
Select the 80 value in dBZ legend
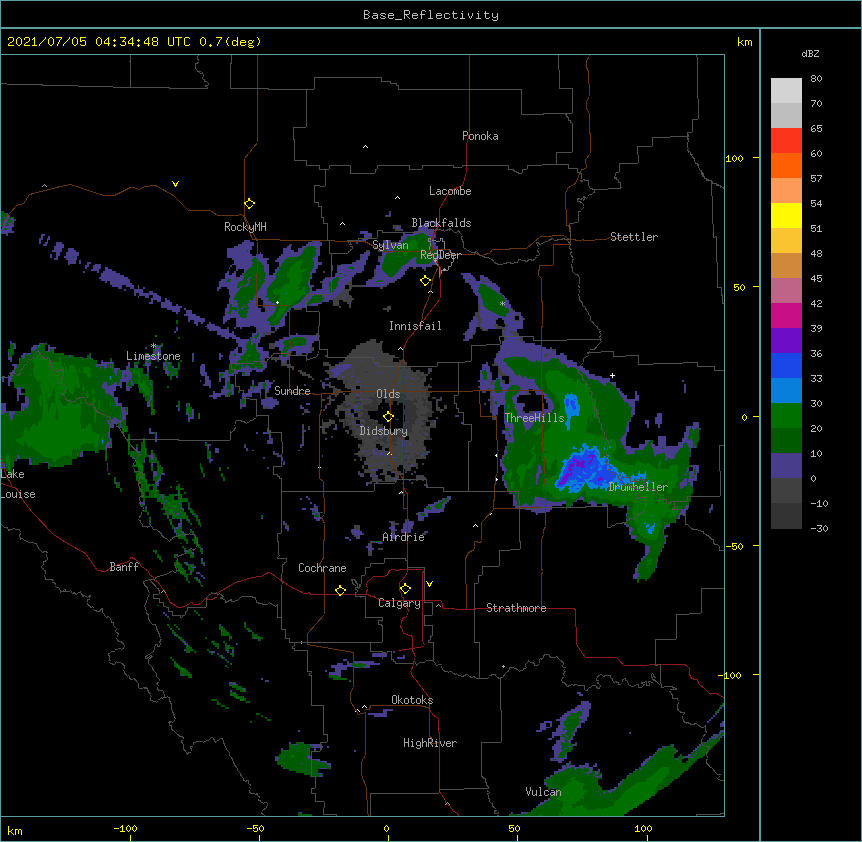[x=816, y=79]
